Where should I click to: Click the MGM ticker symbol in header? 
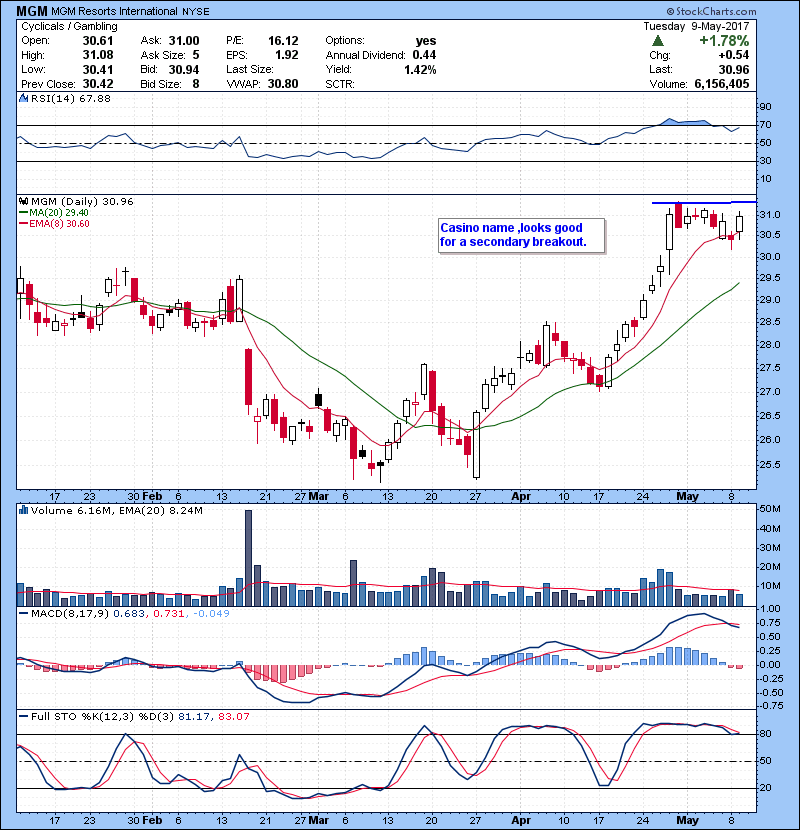[x=32, y=11]
